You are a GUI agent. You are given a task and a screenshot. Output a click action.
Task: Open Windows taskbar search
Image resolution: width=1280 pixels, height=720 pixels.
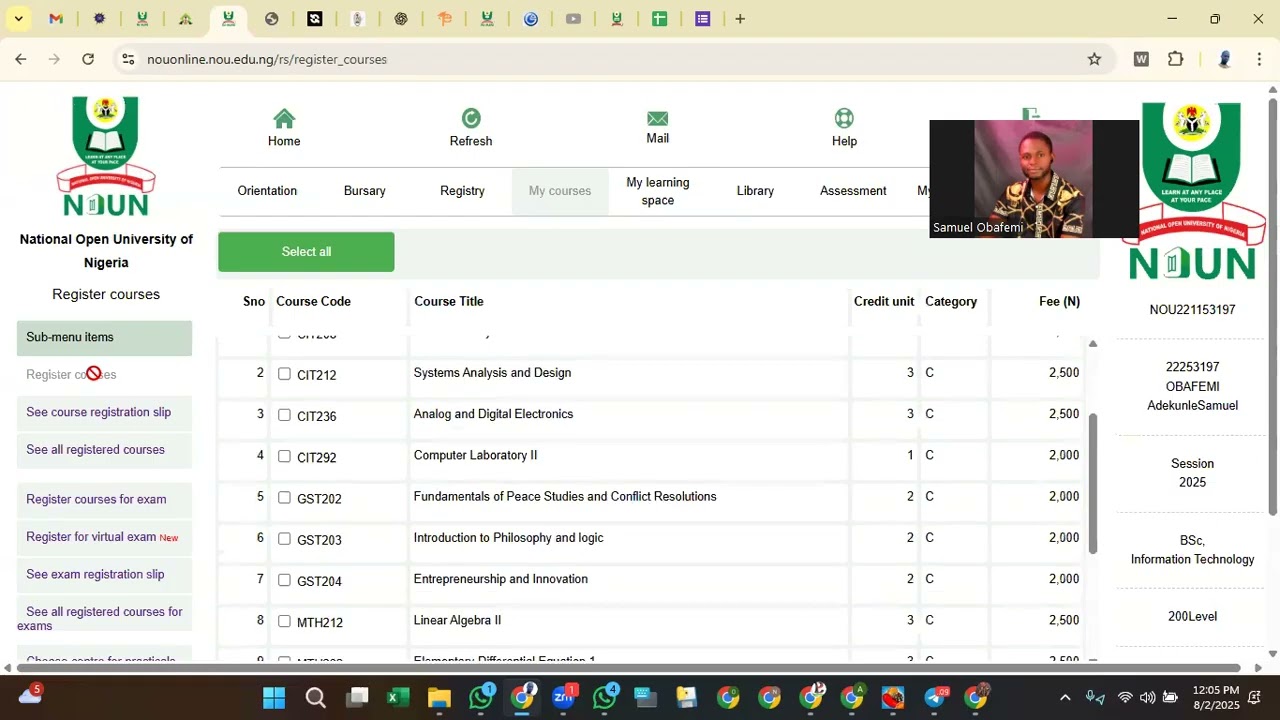point(315,697)
